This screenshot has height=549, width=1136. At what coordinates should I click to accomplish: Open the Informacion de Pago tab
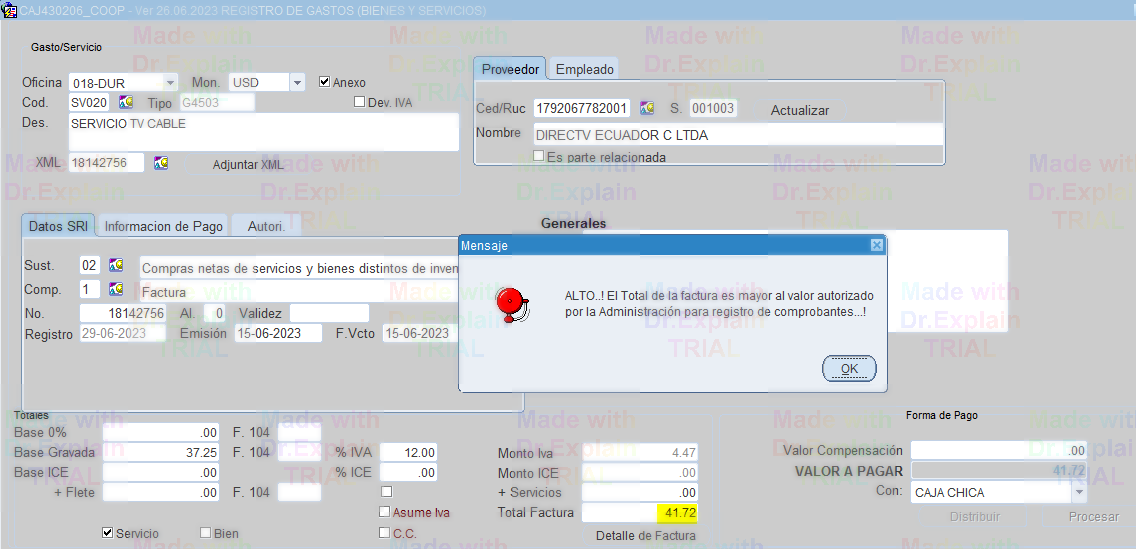coord(163,227)
